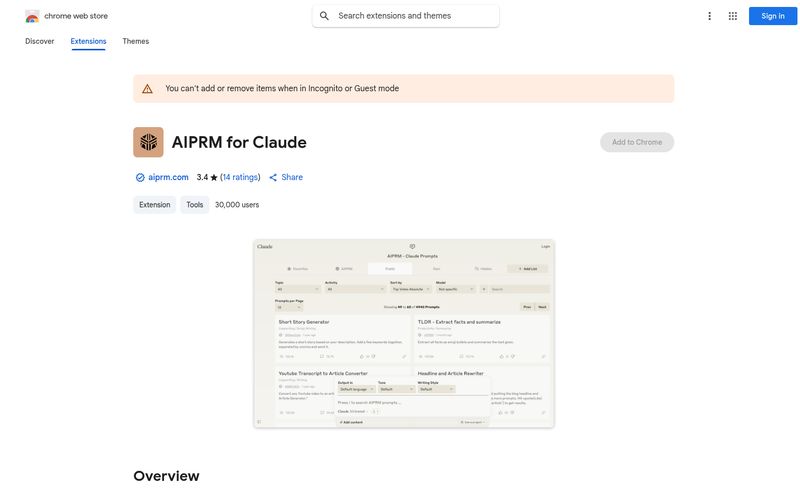Click the Share link
800x496 pixels.
(x=292, y=177)
